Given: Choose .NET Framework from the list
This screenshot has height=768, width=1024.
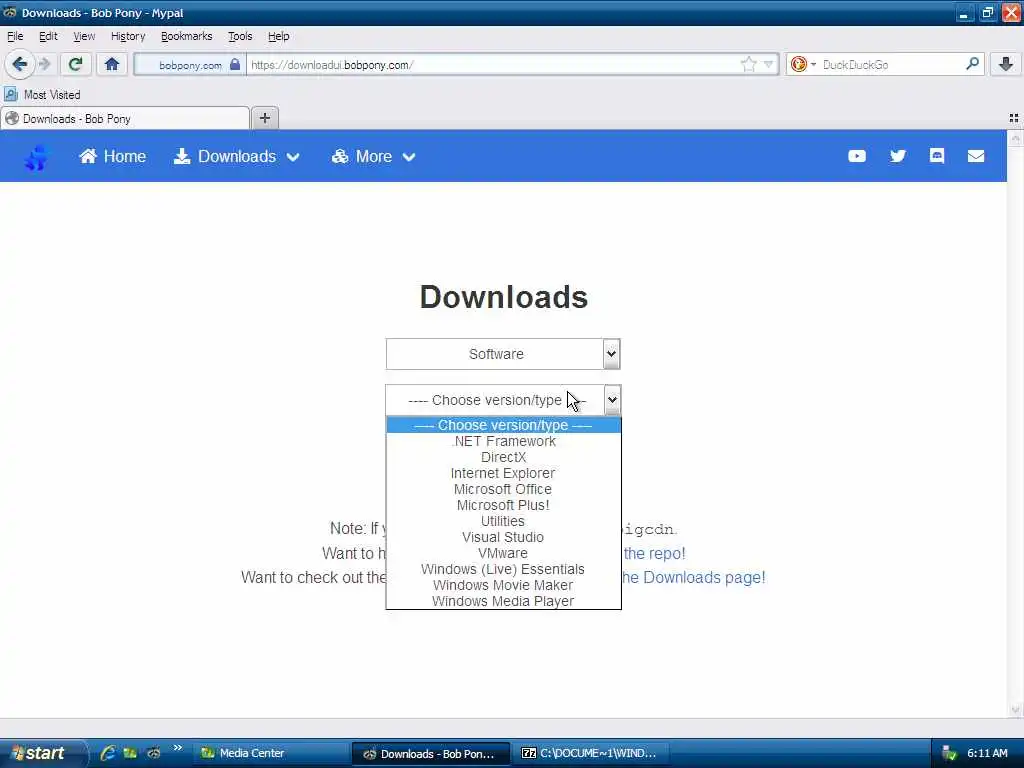Looking at the screenshot, I should [x=503, y=441].
